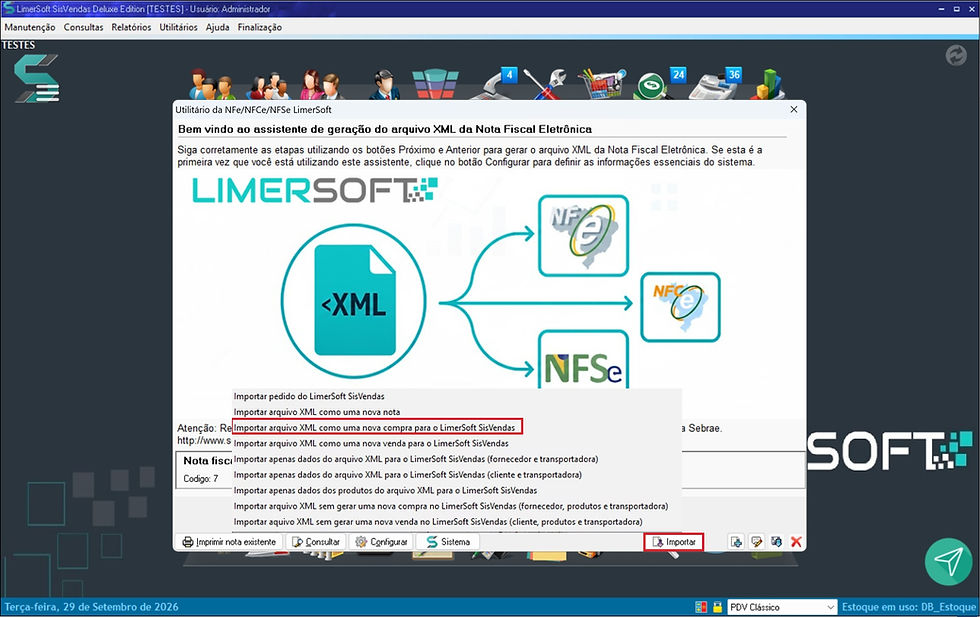Click the yellow padlock status bar icon

pyautogui.click(x=718, y=607)
